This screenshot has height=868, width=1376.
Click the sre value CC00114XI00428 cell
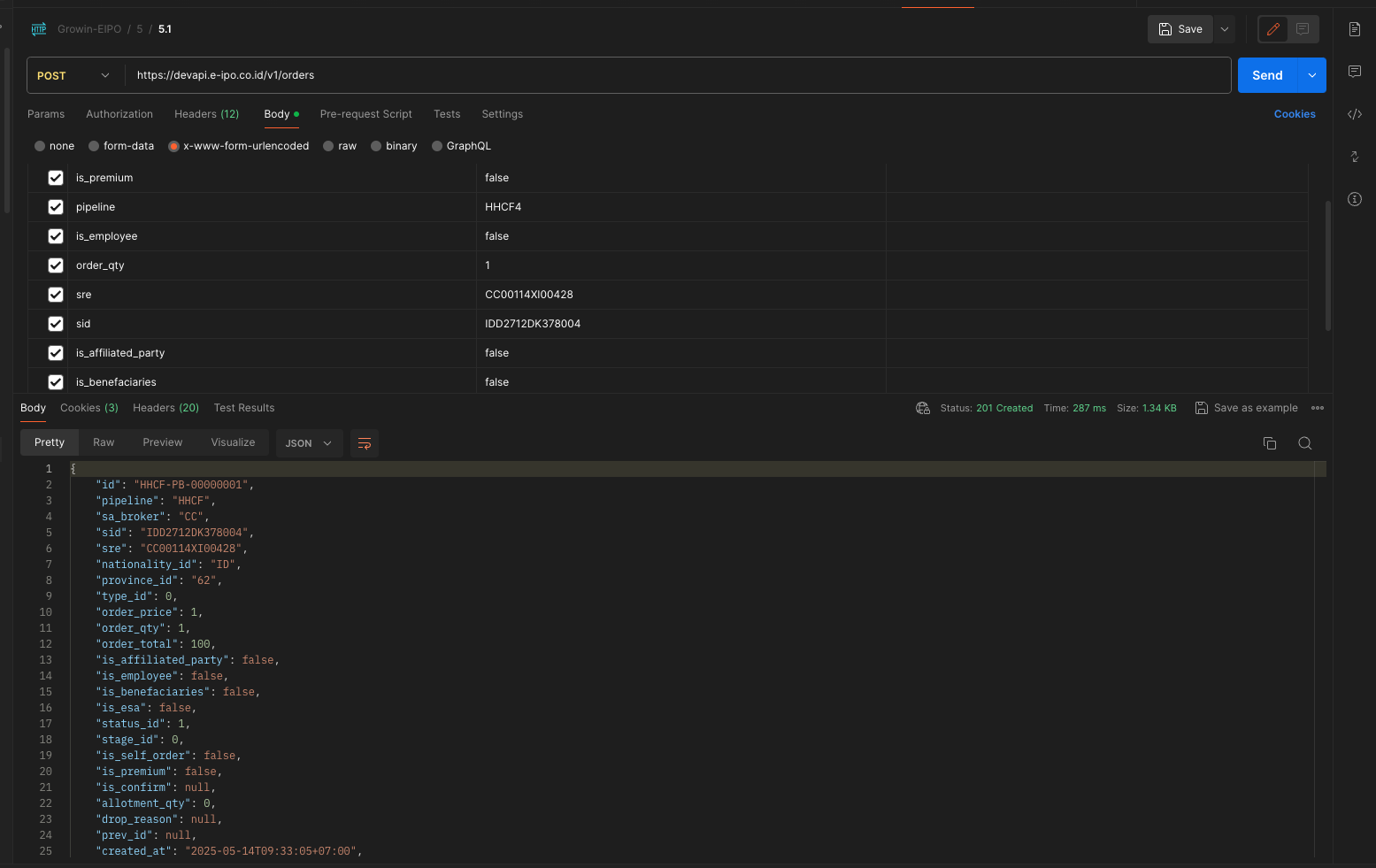pos(681,295)
